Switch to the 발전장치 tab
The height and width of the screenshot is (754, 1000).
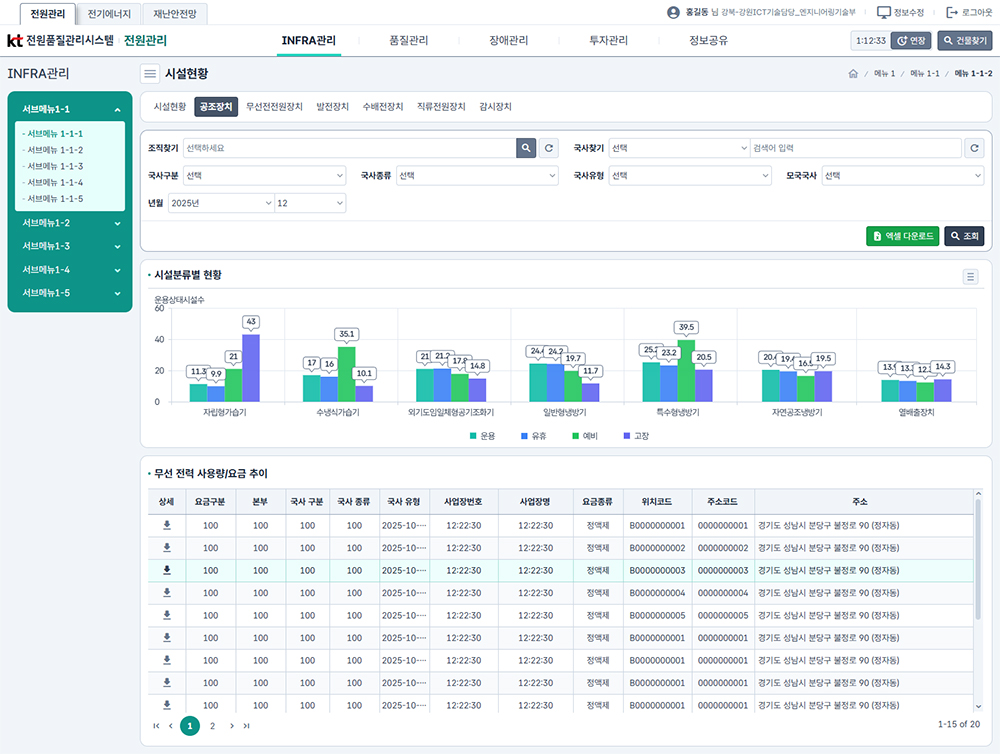332,107
